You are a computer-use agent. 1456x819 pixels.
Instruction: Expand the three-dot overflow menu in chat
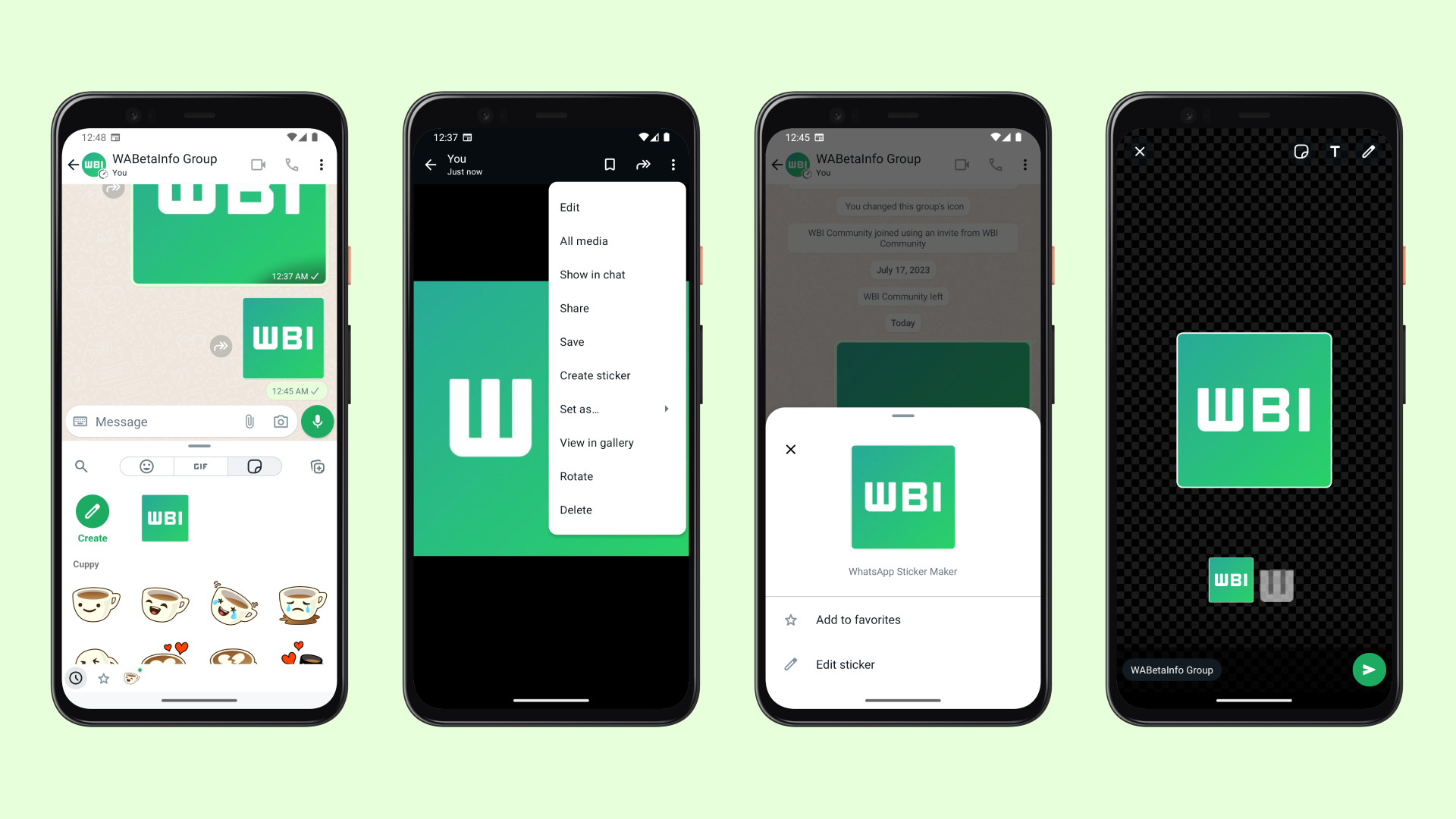pos(322,164)
